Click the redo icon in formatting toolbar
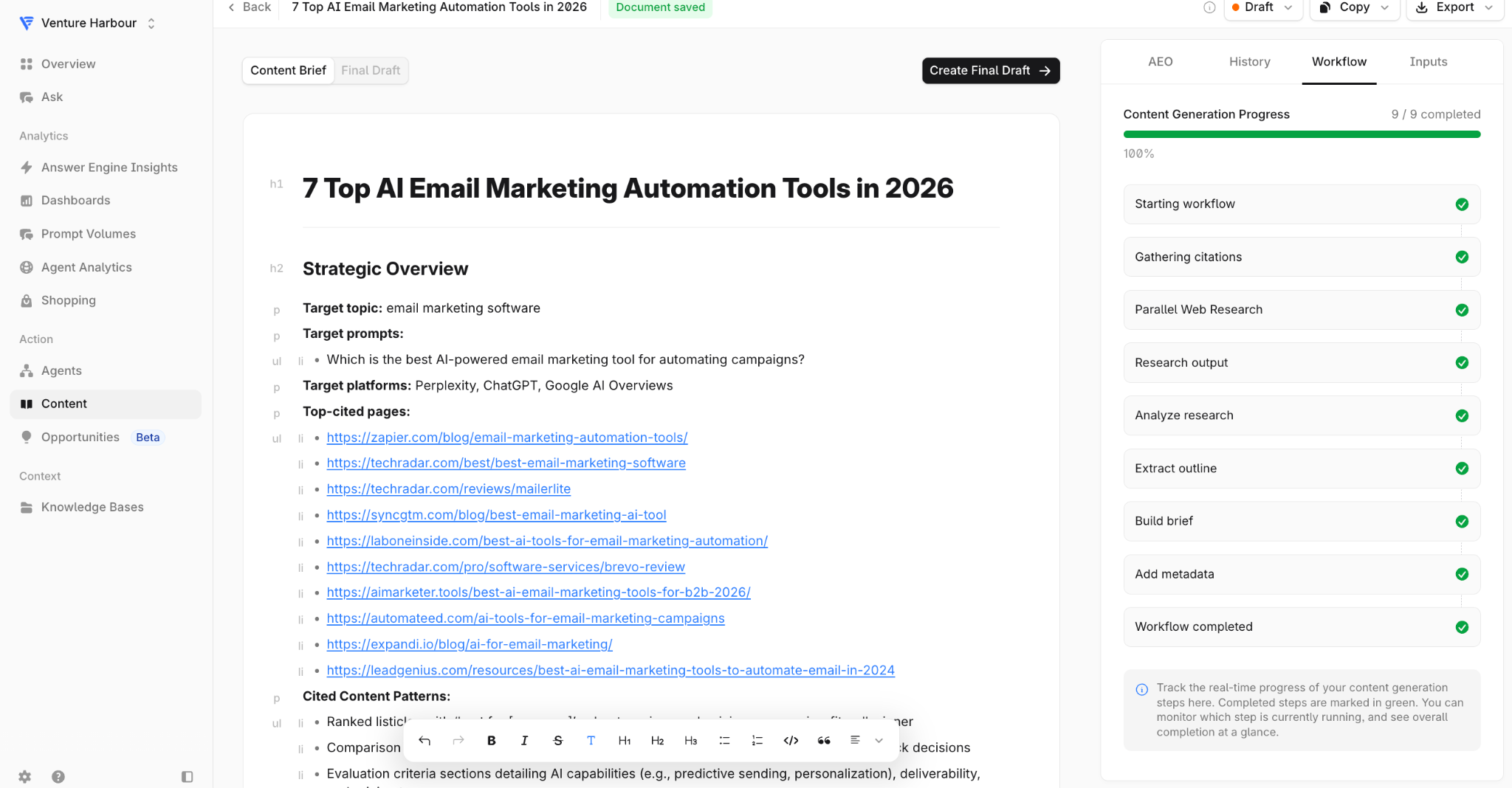 458,740
